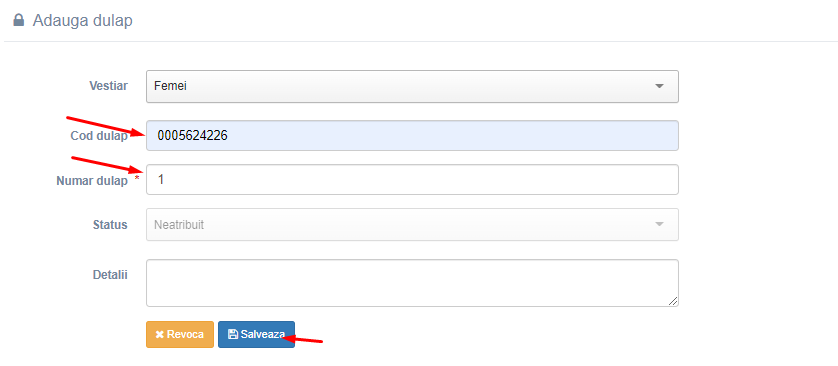Viewport: 838px width, 366px height.
Task: Click the Numar dulap field label
Action: (x=92, y=181)
